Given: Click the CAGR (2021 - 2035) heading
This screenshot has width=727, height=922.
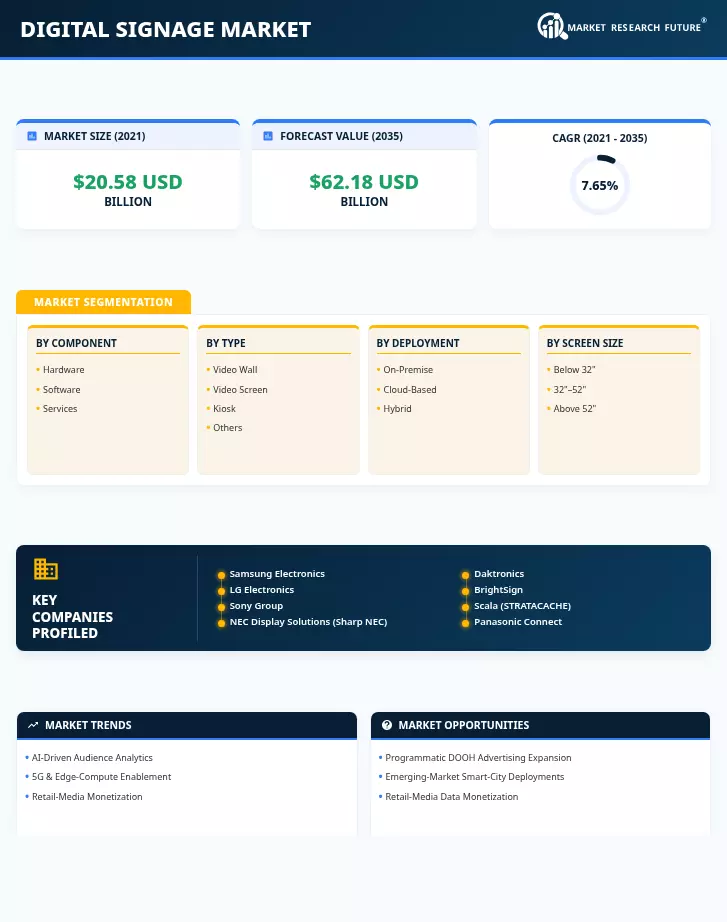Looking at the screenshot, I should pos(599,138).
